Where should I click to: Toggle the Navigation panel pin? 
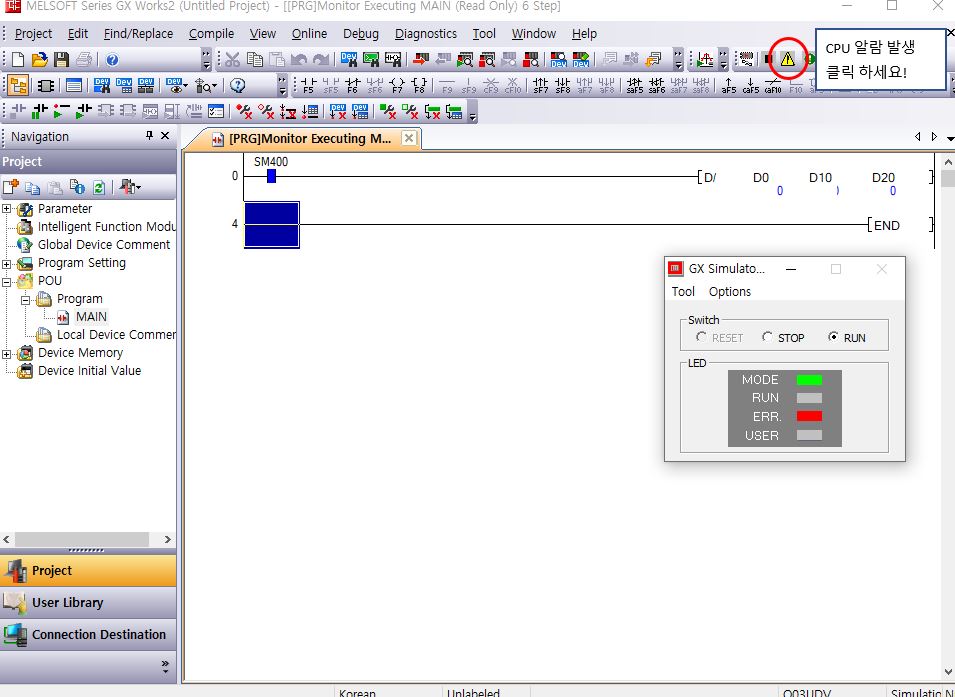(x=149, y=136)
